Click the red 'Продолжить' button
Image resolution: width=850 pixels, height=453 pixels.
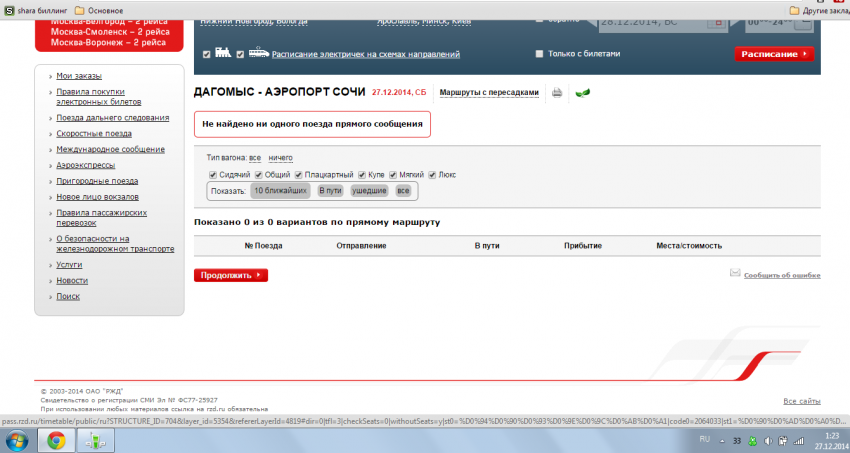230,274
